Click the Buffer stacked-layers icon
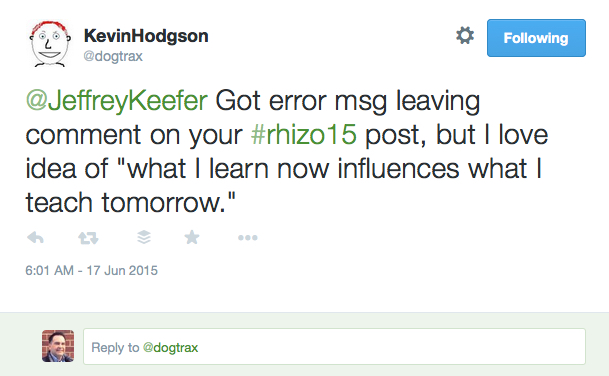The width and height of the screenshot is (609, 376). pos(144,237)
